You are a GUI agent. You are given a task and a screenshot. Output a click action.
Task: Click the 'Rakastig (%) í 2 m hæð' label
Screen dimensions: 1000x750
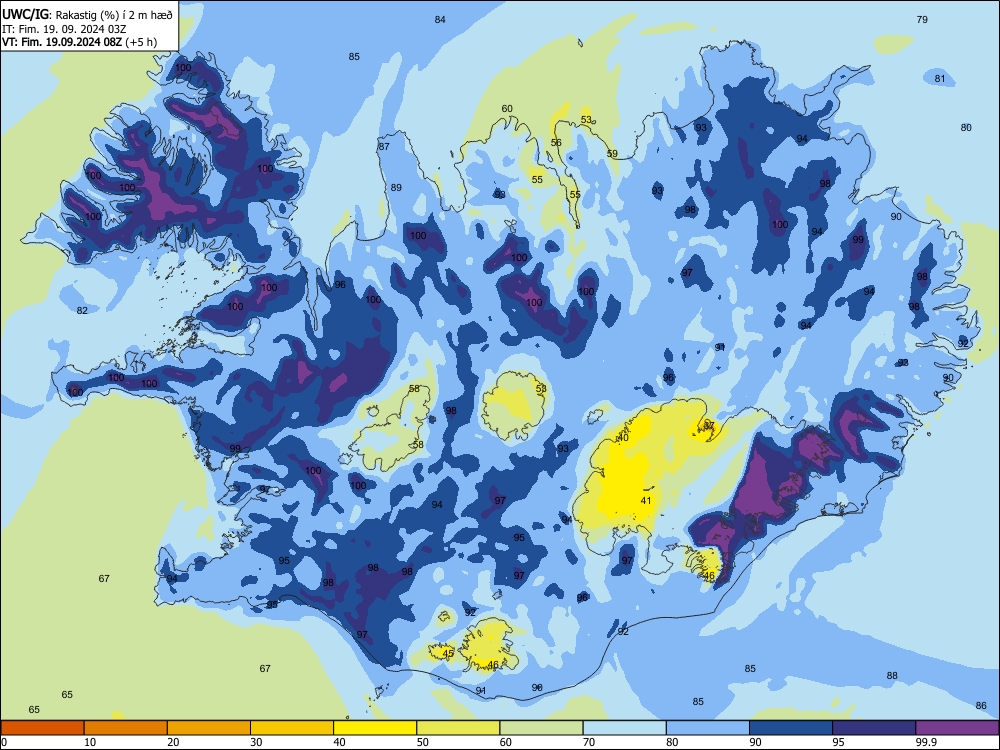point(114,15)
